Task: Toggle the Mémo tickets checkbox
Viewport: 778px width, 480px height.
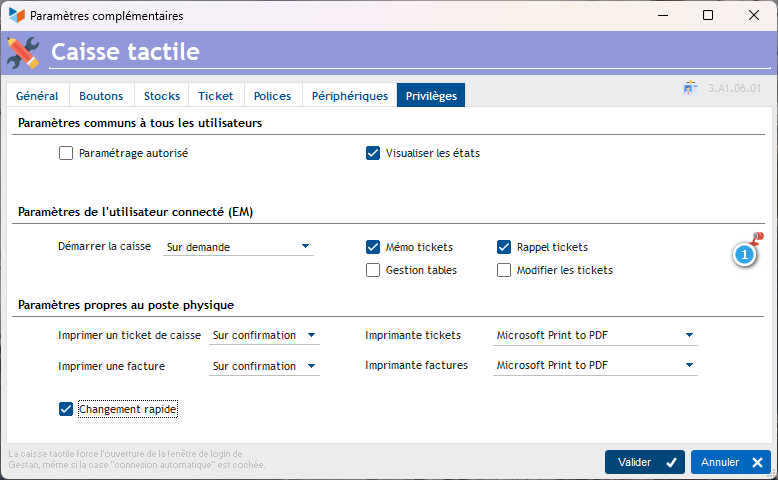Action: 373,247
